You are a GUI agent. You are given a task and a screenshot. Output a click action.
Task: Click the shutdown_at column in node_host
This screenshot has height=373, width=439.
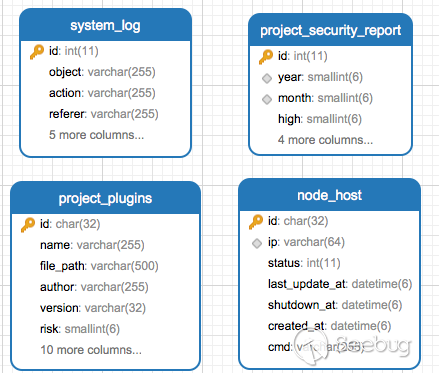[x=335, y=305]
